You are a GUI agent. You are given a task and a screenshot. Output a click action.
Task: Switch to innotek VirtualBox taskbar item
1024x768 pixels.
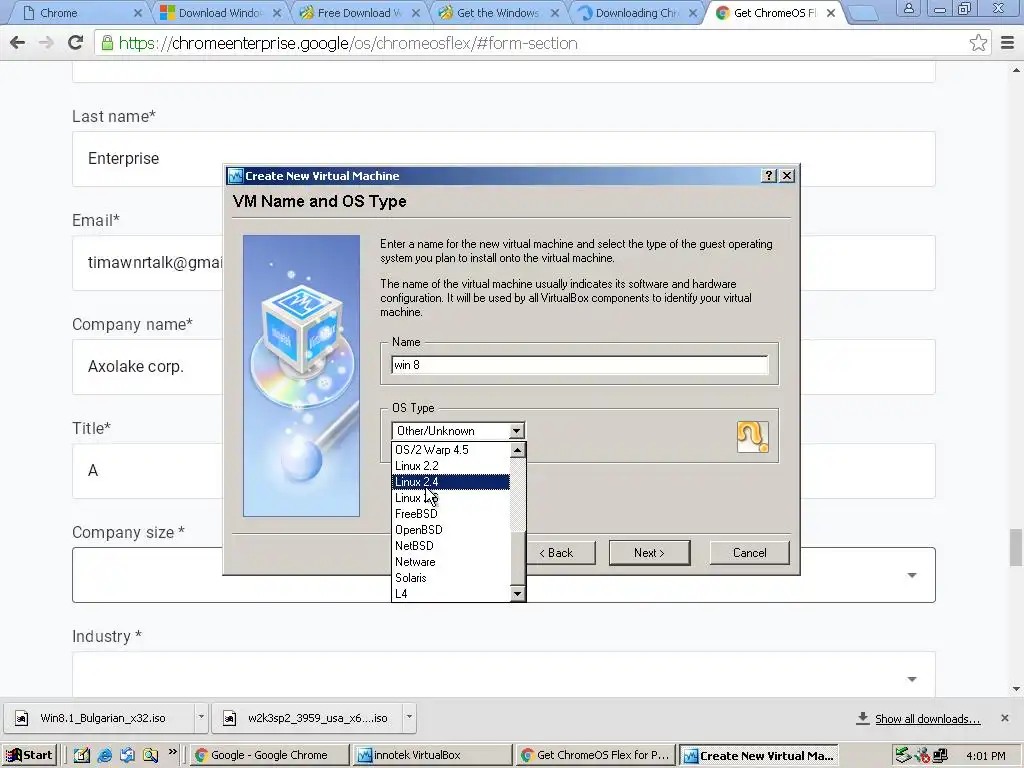pyautogui.click(x=431, y=755)
